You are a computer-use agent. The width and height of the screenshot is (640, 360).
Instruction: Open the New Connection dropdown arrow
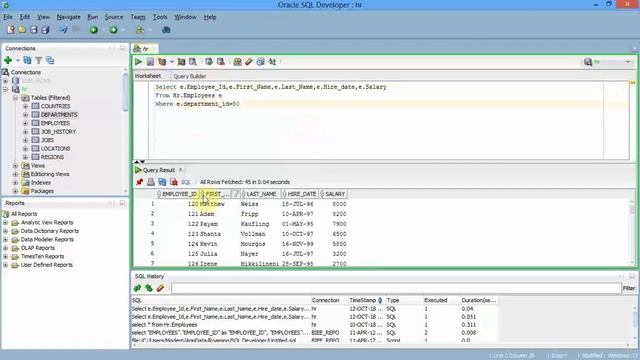(18, 60)
